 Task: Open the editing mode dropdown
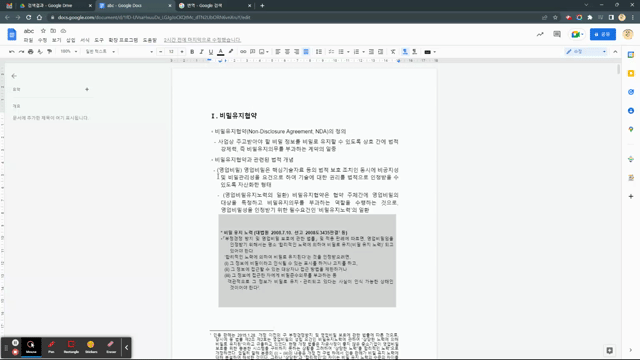[x=586, y=52]
